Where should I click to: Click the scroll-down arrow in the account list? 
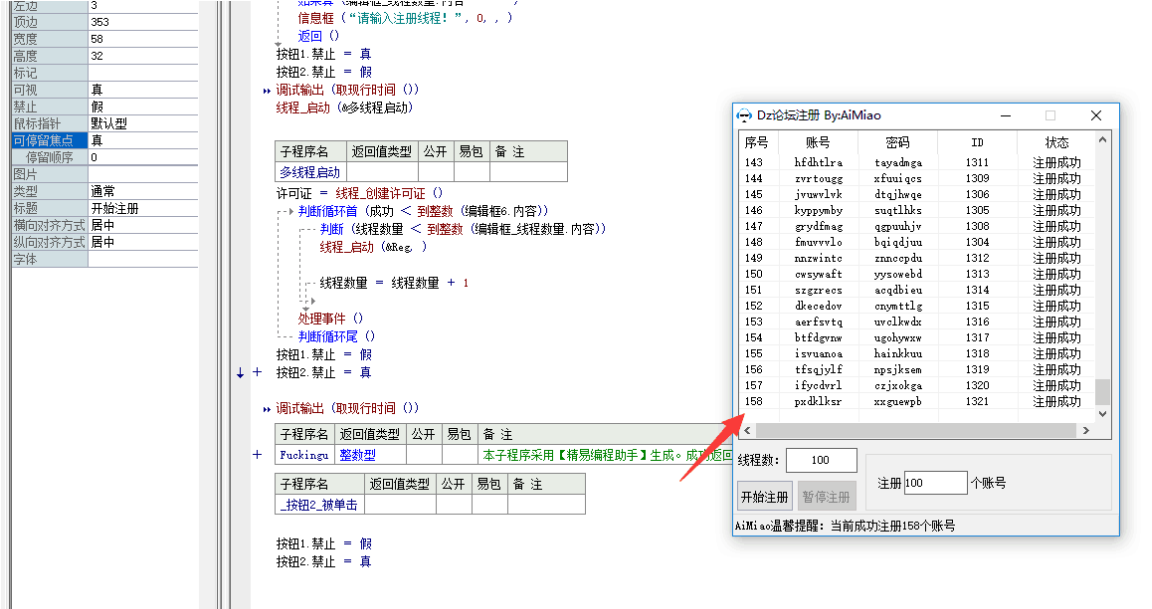pyautogui.click(x=1103, y=413)
